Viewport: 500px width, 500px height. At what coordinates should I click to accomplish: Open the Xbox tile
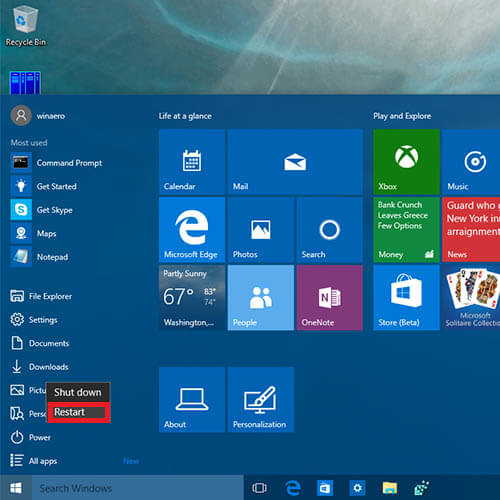coord(407,162)
